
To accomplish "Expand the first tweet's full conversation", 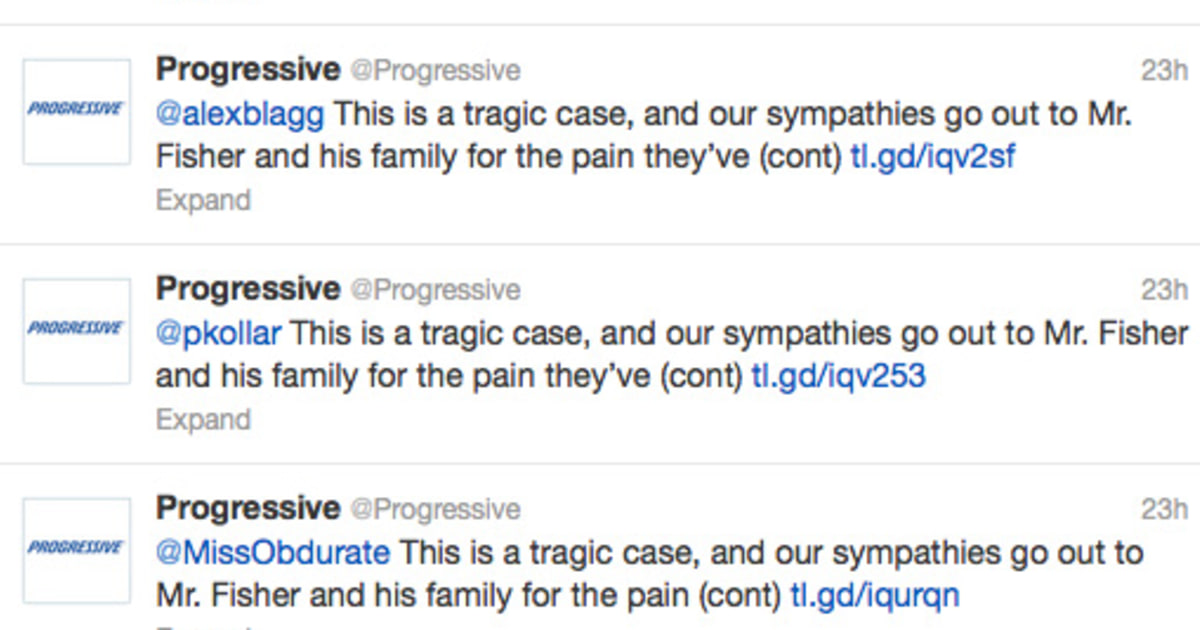I will click(203, 199).
